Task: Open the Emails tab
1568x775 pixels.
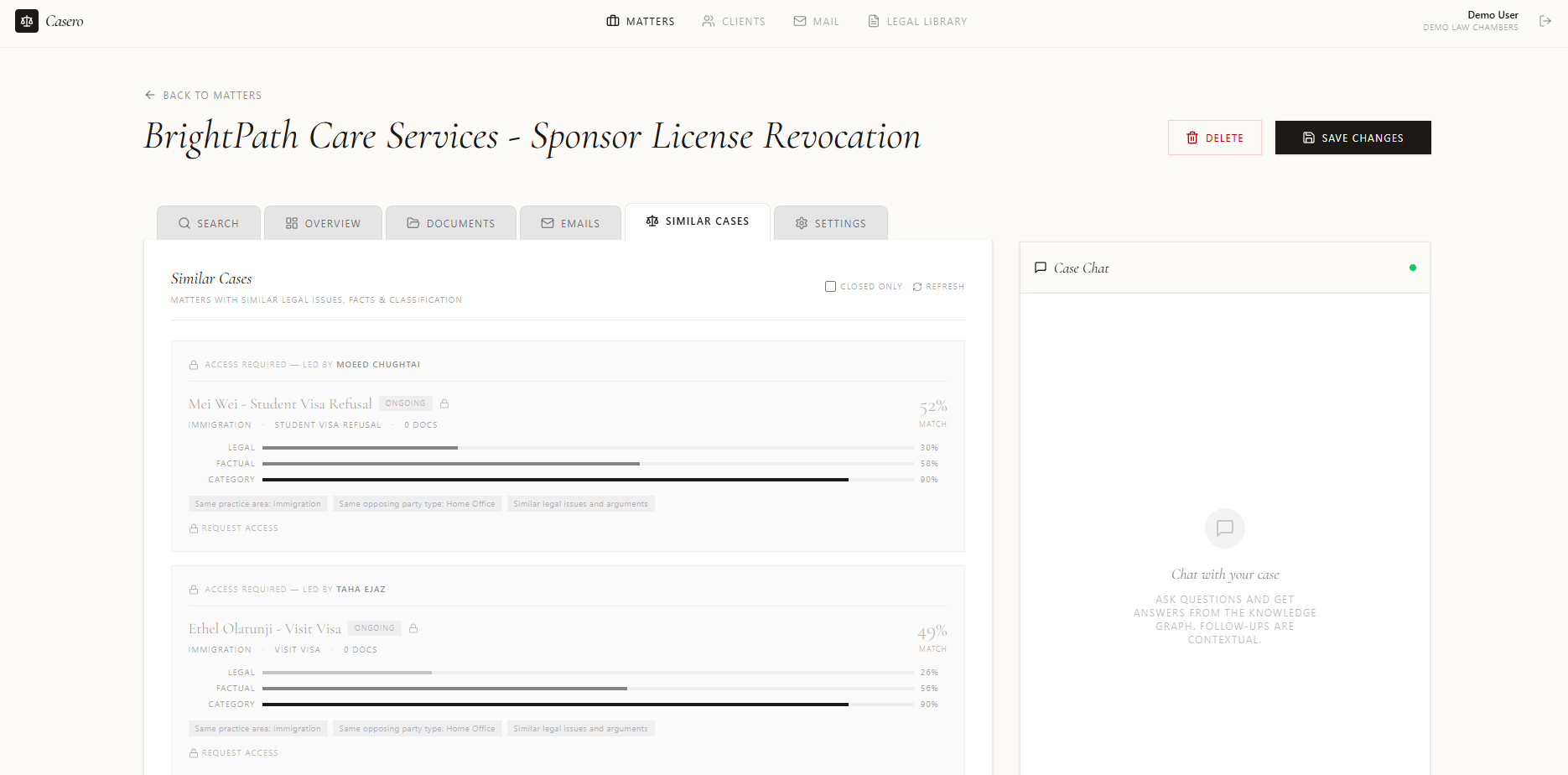Action: pyautogui.click(x=570, y=223)
